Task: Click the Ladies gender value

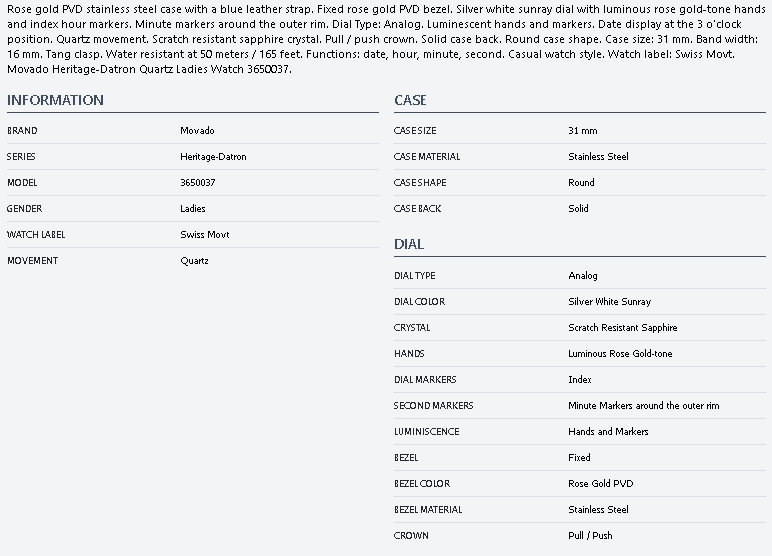Action: click(193, 209)
